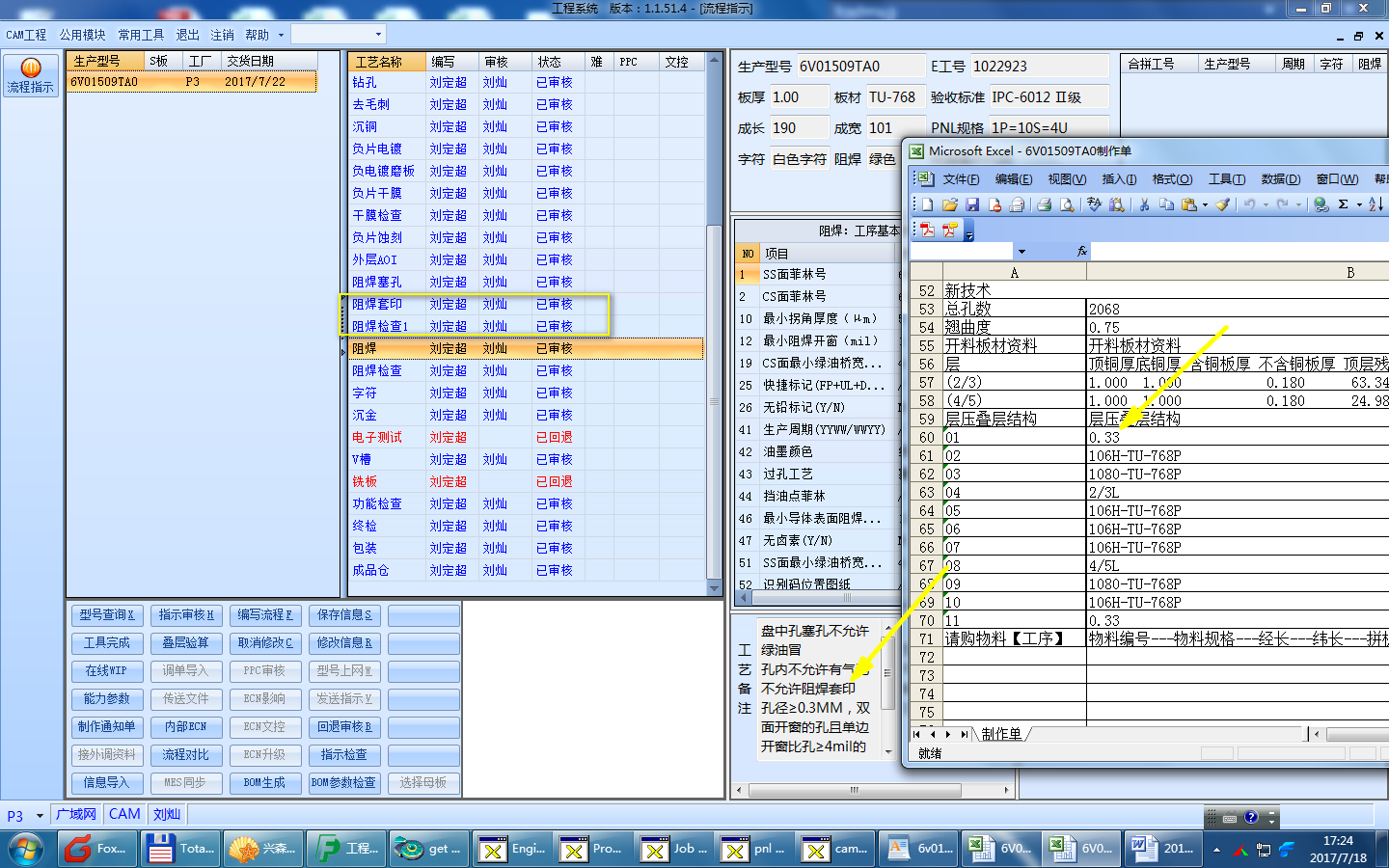1389x868 pixels.
Task: Open the empty combo box in the menu bar
Action: 339,35
